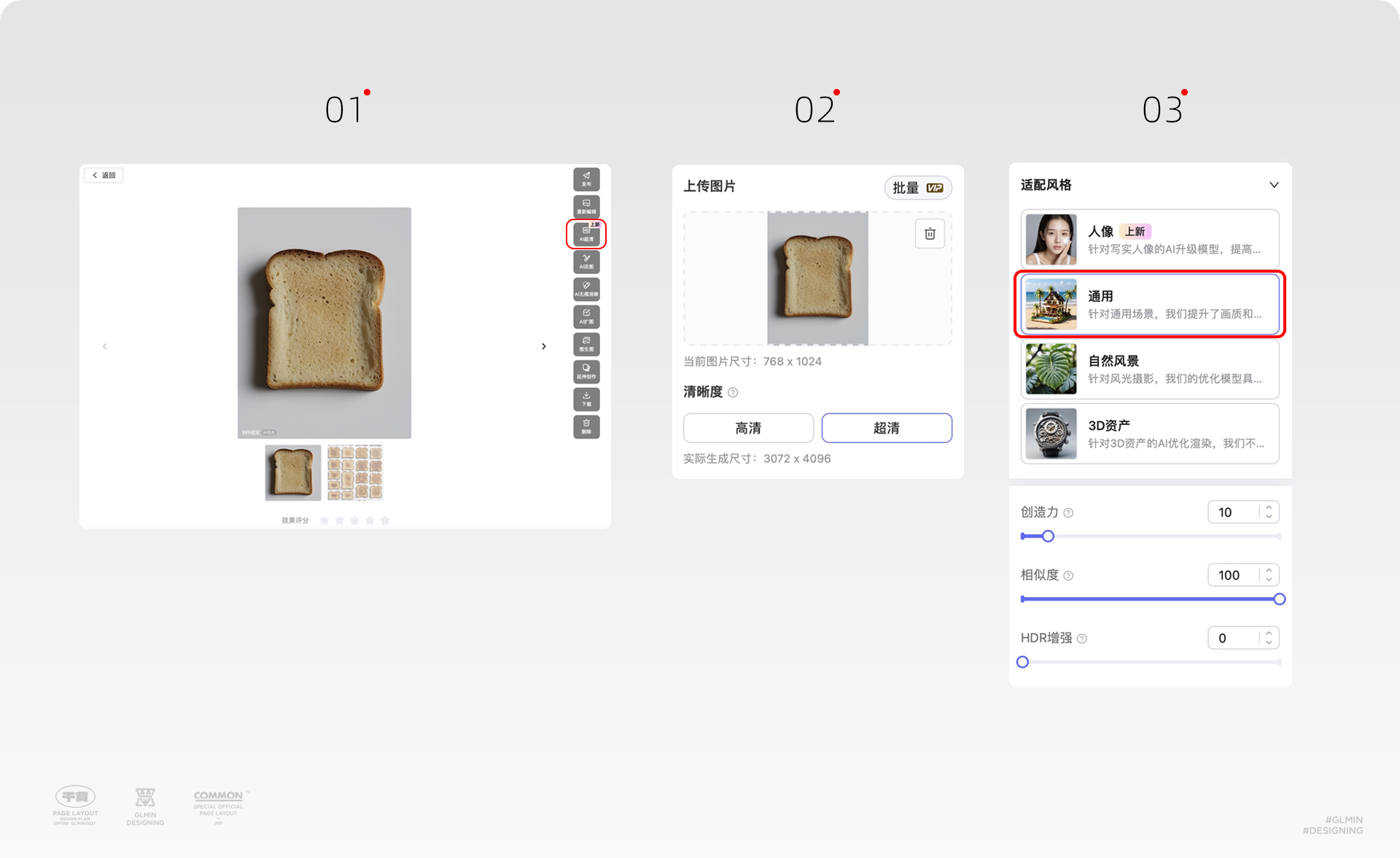The width and height of the screenshot is (1400, 858).
Task: Select the 自然风景 landscape style
Action: point(1150,369)
